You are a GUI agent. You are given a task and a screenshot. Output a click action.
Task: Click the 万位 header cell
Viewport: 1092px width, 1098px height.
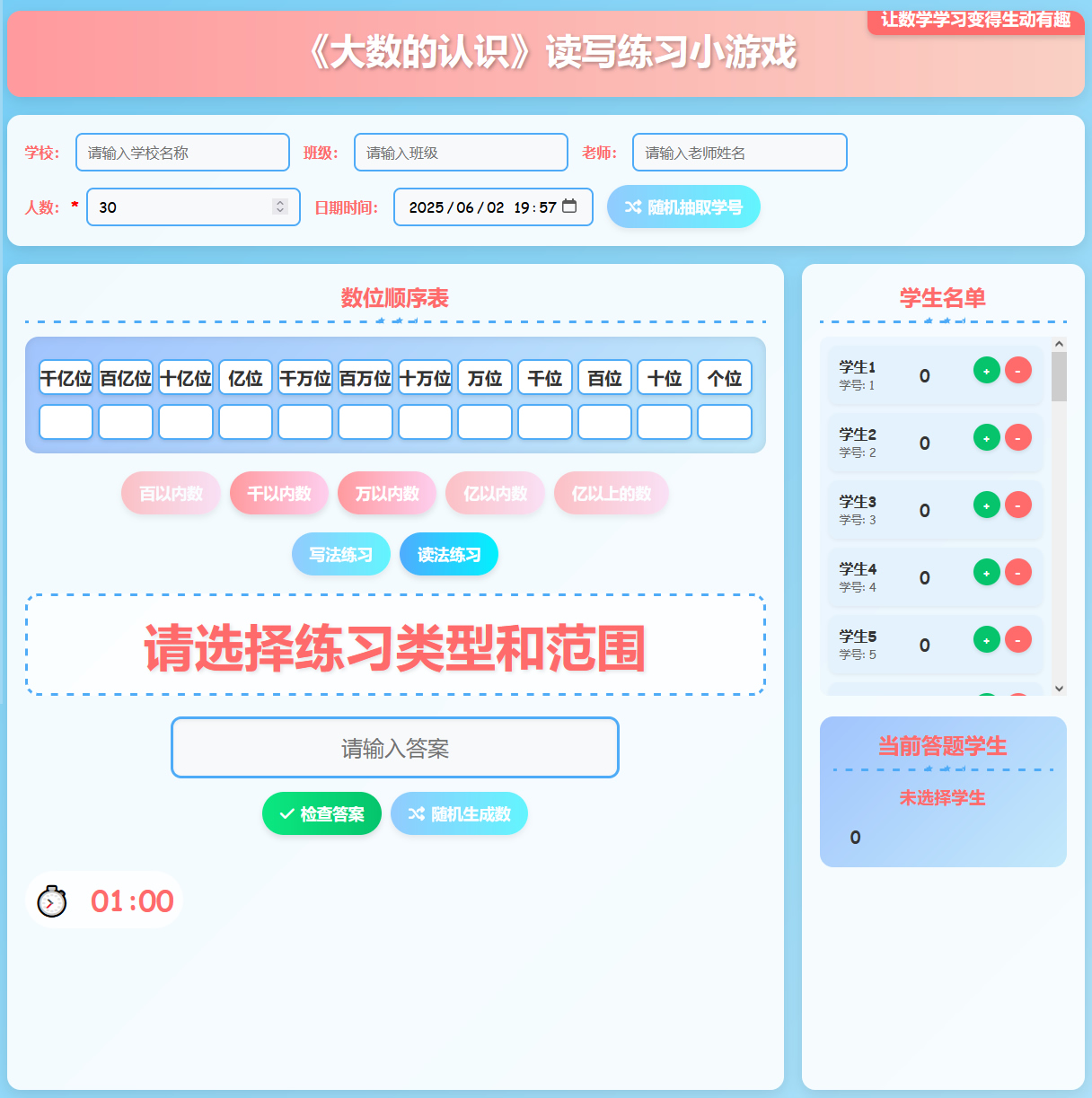(x=485, y=378)
